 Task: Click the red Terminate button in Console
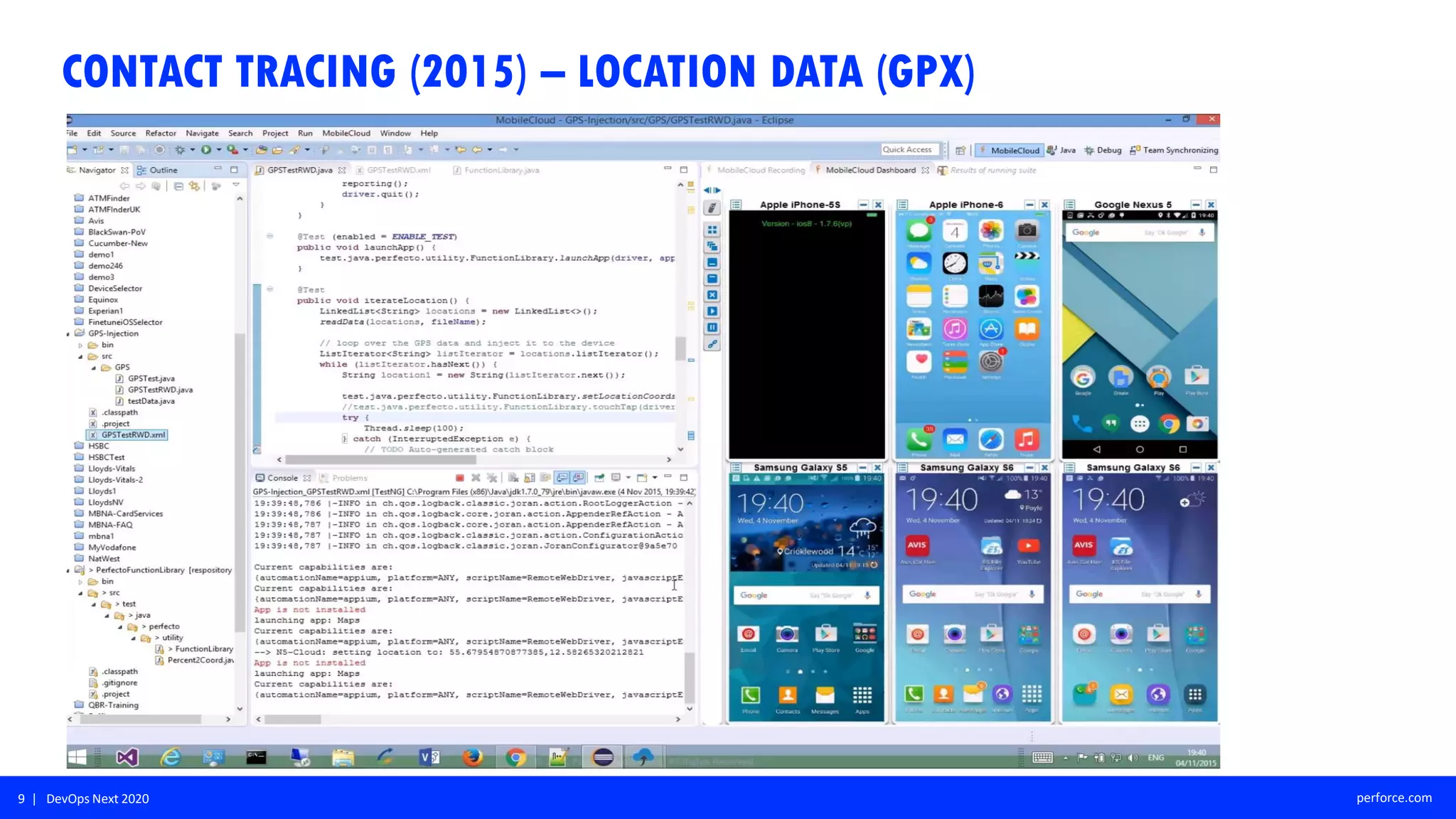coord(460,478)
